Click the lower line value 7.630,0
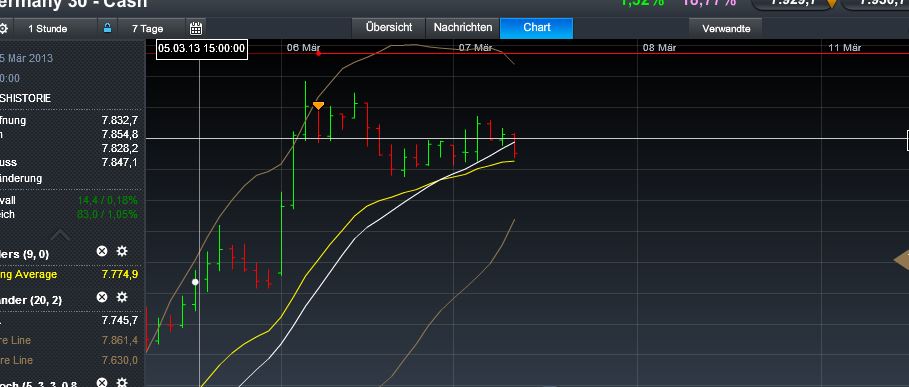Screen dimensions: 909x387 click(119, 360)
